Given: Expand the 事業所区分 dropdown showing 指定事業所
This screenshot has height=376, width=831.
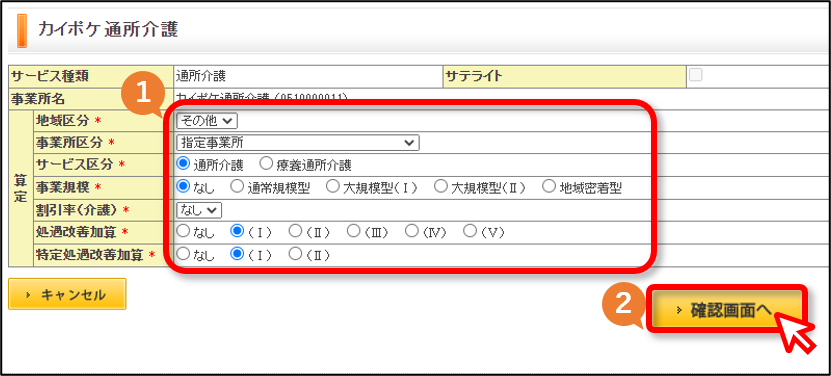Looking at the screenshot, I should pyautogui.click(x=298, y=143).
